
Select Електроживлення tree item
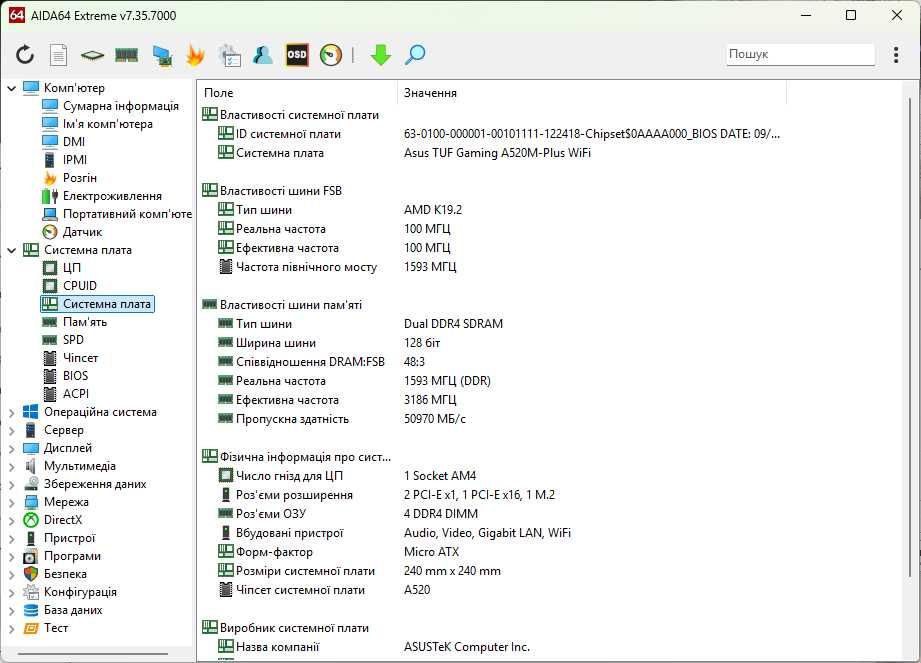coord(112,196)
